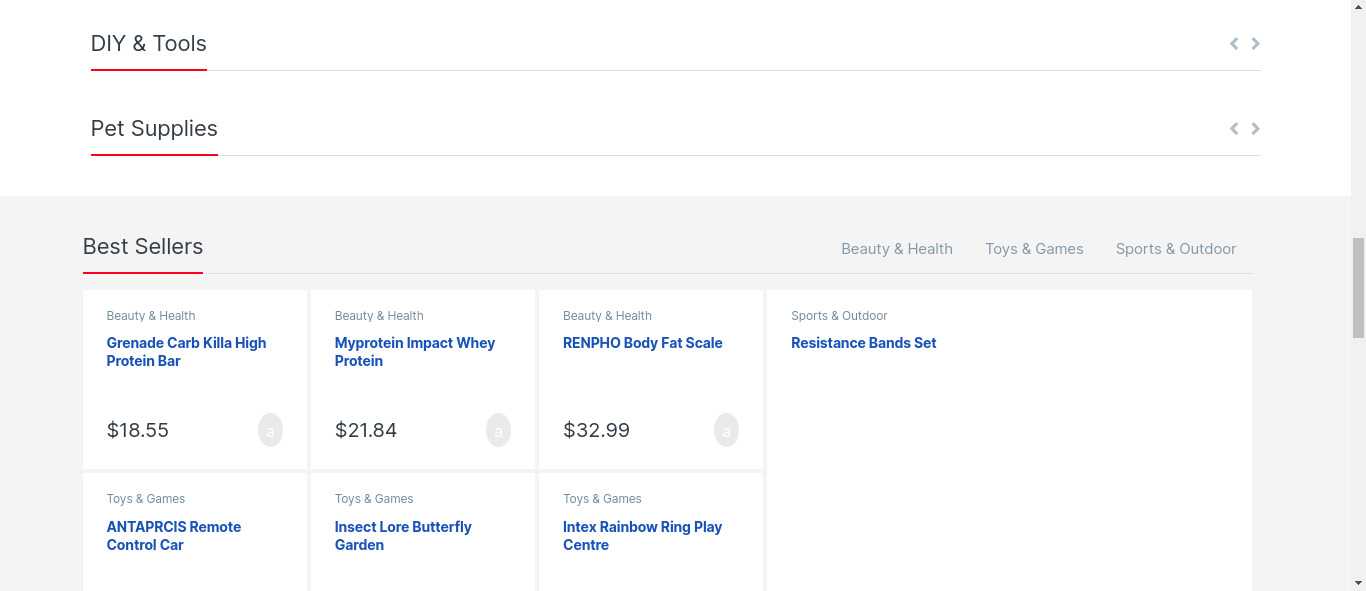Click Toys & Games category above ANTAPRCIS car
This screenshot has width=1366, height=591.
(x=146, y=499)
